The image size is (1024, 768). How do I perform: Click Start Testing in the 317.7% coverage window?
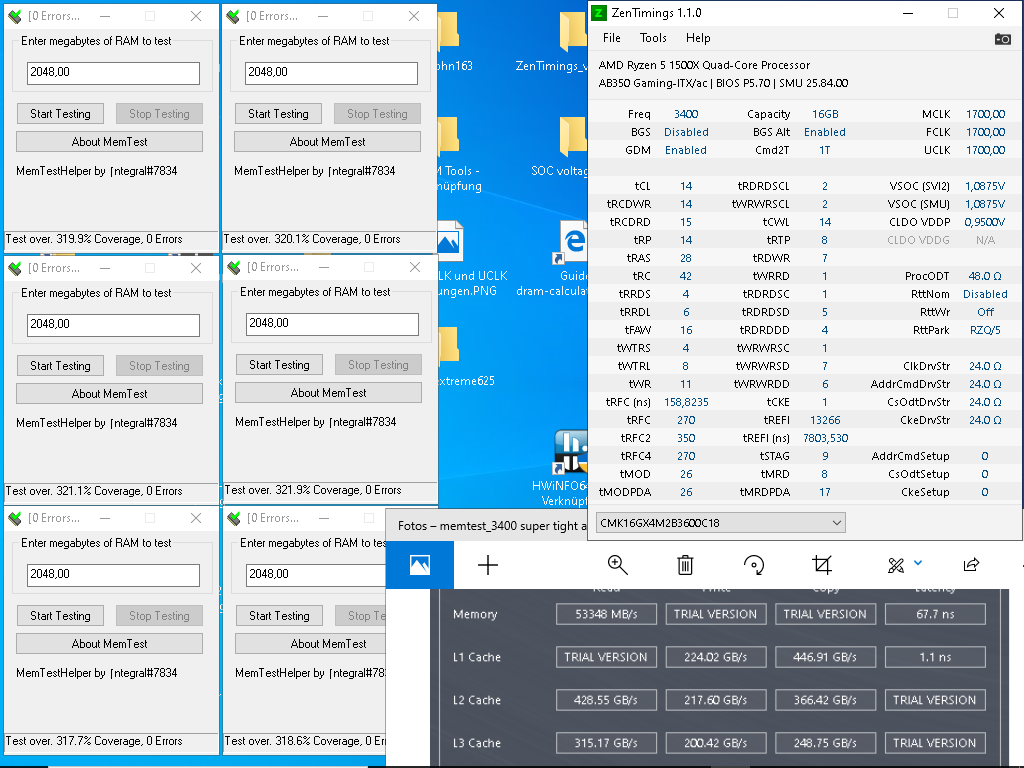coord(60,616)
